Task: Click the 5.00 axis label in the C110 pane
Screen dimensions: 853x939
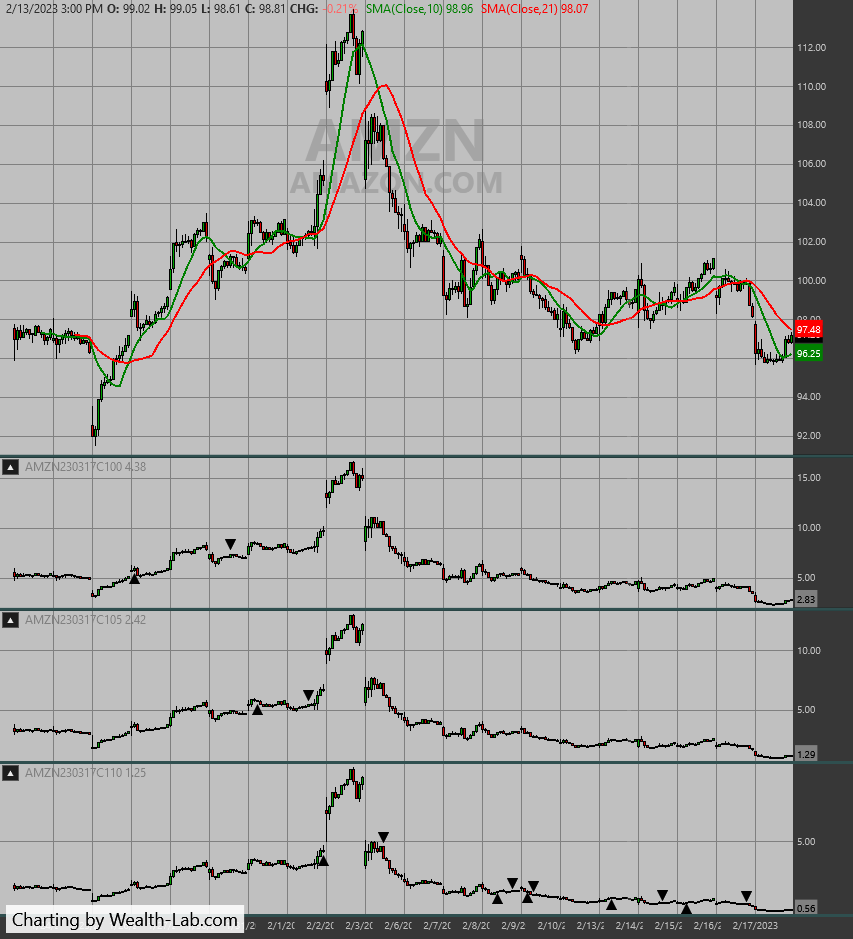Action: tap(806, 842)
